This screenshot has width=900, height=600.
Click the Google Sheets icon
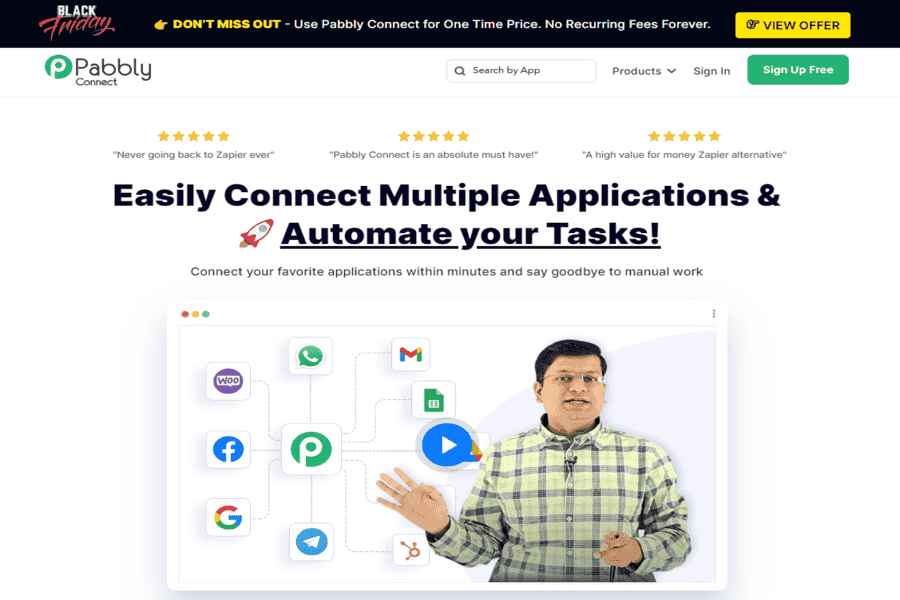(434, 400)
